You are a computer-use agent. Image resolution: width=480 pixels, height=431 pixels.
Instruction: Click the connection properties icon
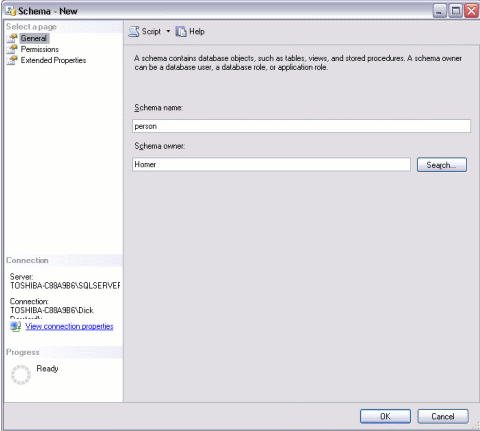pyautogui.click(x=15, y=326)
